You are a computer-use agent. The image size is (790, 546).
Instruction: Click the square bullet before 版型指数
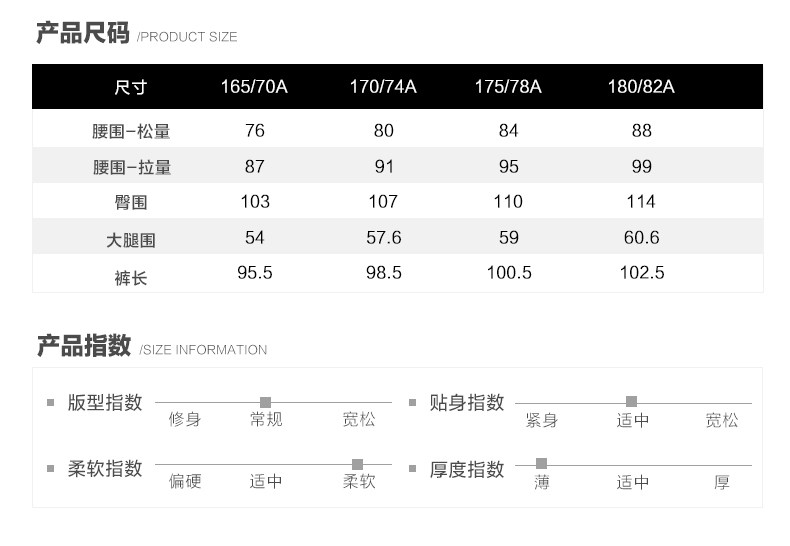[50, 403]
